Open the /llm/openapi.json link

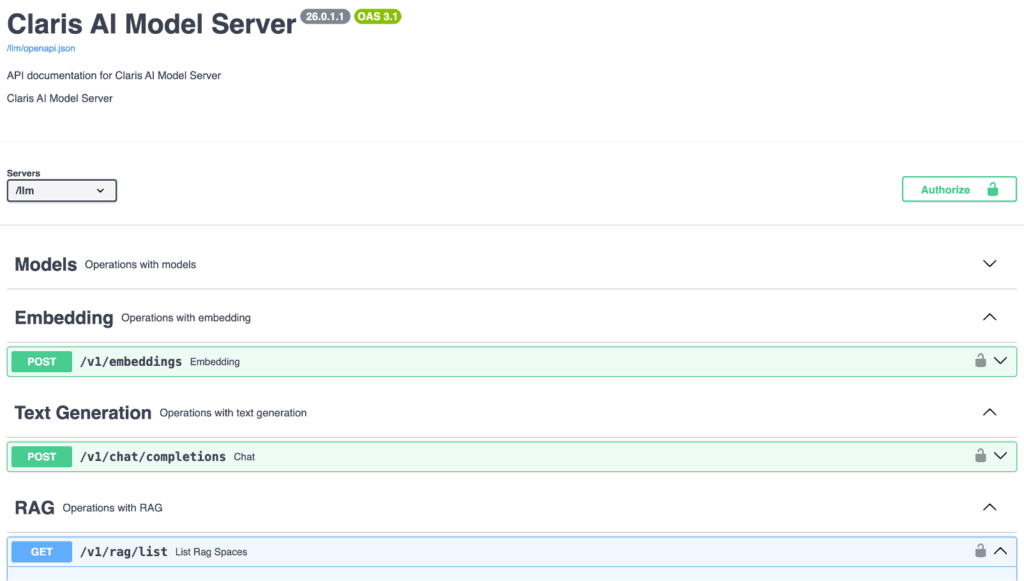[40, 48]
